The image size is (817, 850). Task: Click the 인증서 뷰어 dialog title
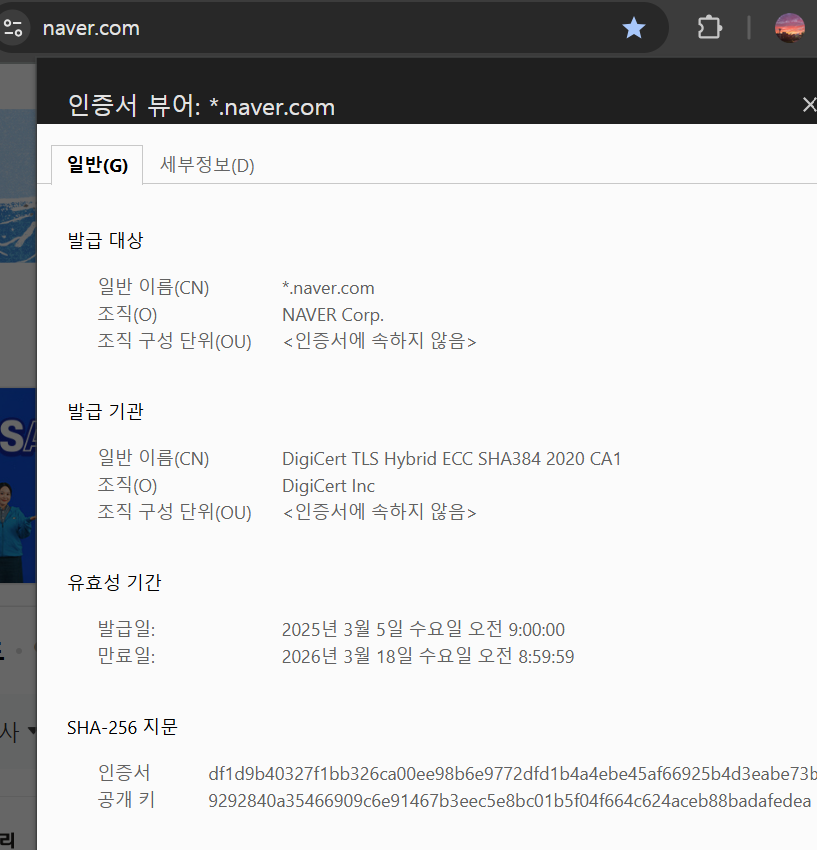pos(201,106)
